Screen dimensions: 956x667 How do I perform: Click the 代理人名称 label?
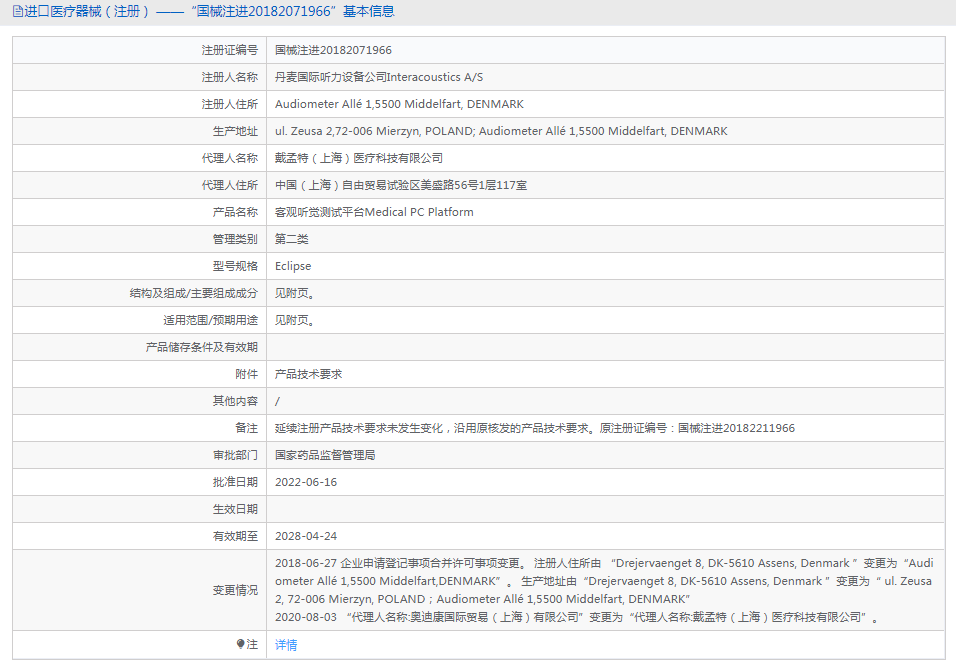click(x=230, y=158)
